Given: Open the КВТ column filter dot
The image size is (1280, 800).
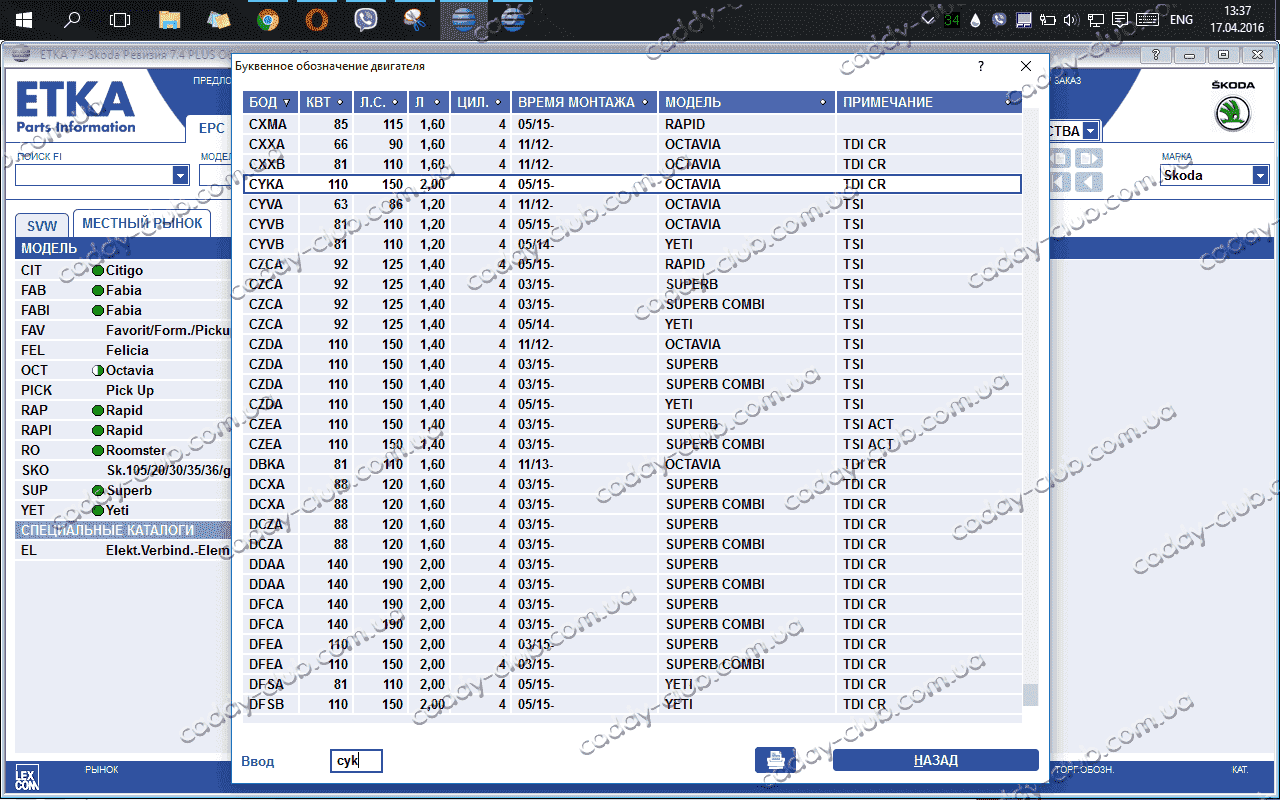Looking at the screenshot, I should pos(341,103).
